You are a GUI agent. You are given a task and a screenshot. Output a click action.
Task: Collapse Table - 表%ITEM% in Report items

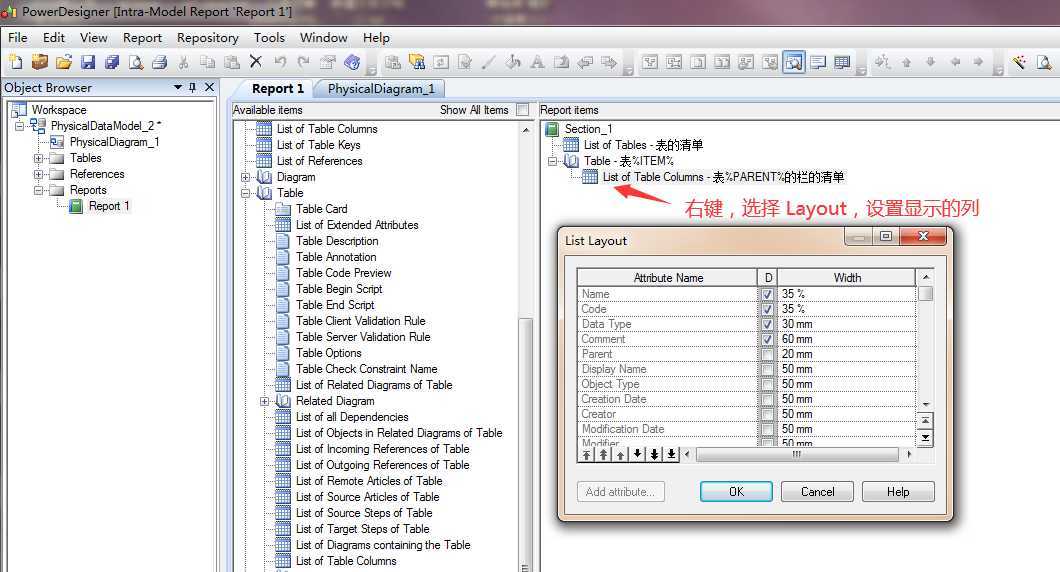click(x=552, y=161)
